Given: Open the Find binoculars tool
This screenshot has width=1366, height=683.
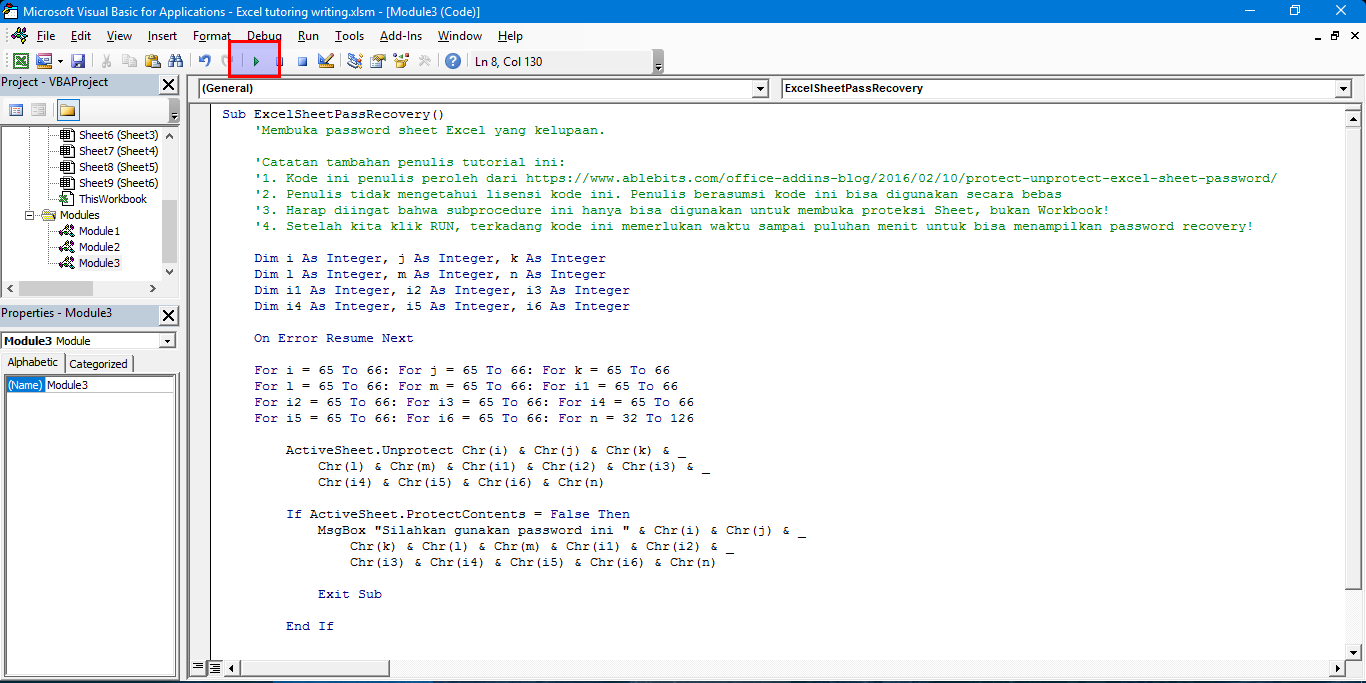Looking at the screenshot, I should pyautogui.click(x=176, y=61).
